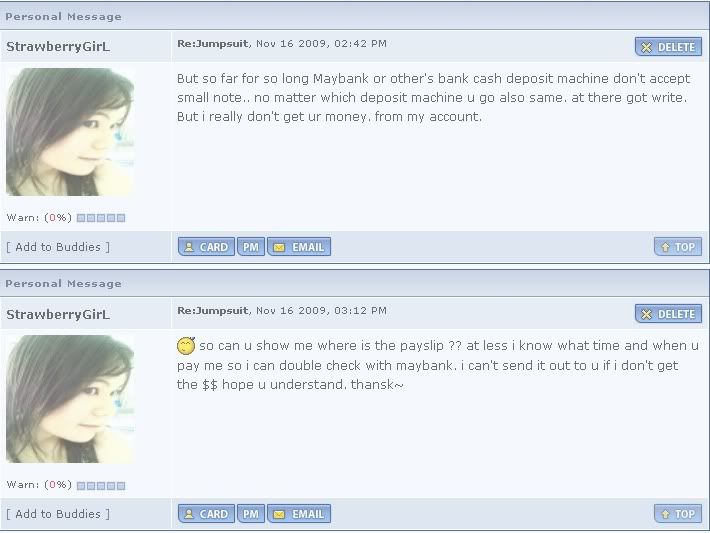Click the smiley emoticon in second message
The height and width of the screenshot is (533, 710).
tap(186, 346)
